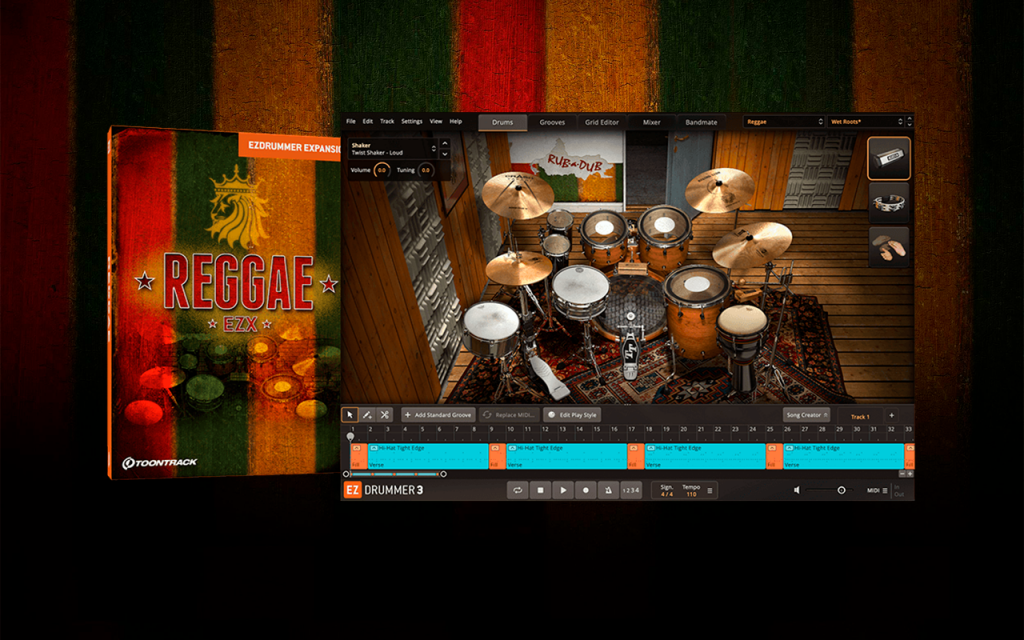Click the Tuning knob

[426, 170]
